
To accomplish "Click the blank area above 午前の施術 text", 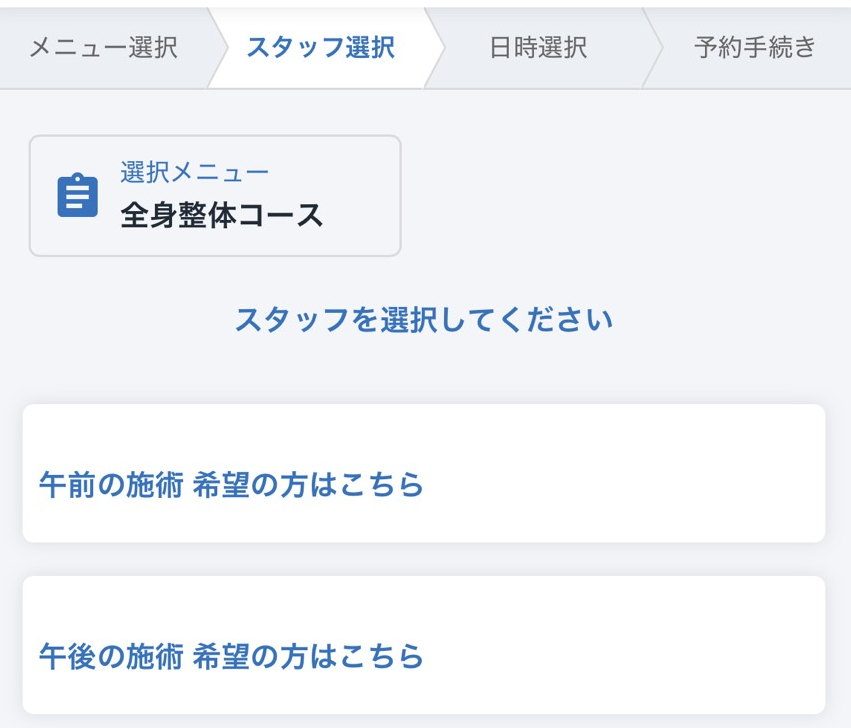I will tap(423, 430).
